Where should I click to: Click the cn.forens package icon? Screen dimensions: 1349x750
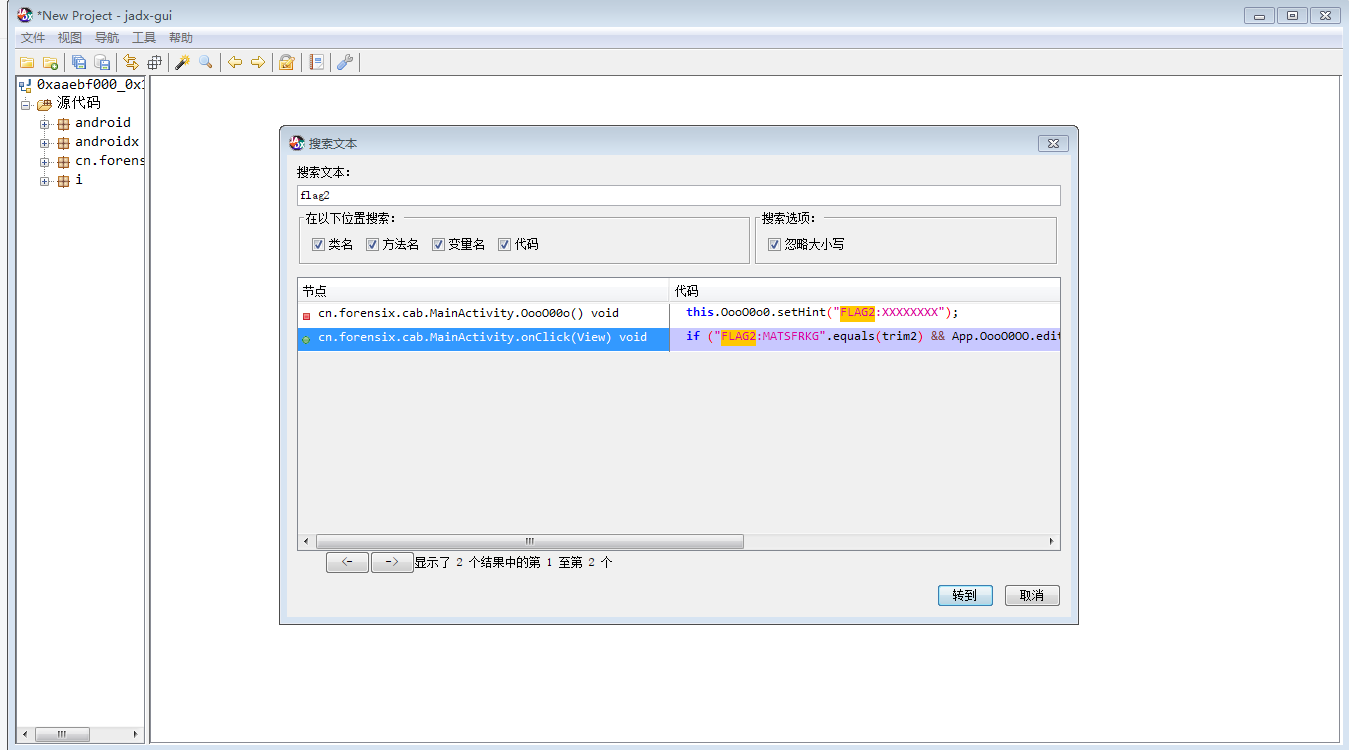(x=64, y=162)
